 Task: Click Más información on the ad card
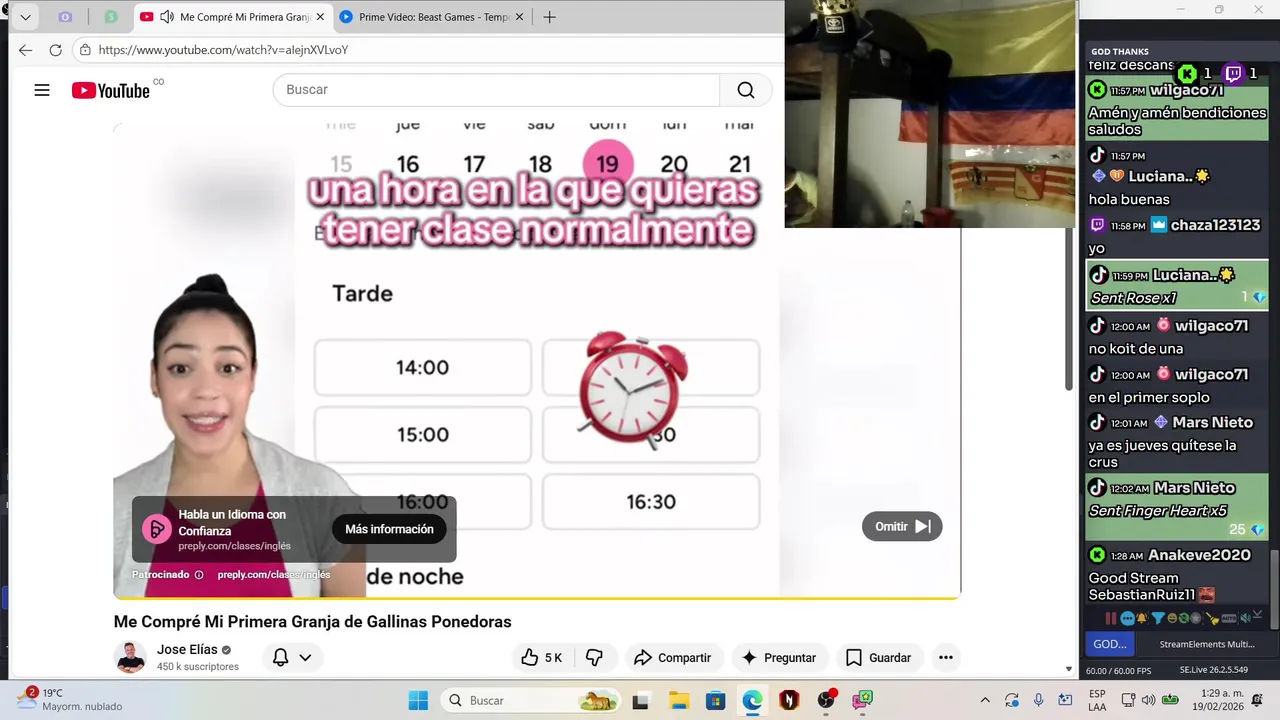389,529
